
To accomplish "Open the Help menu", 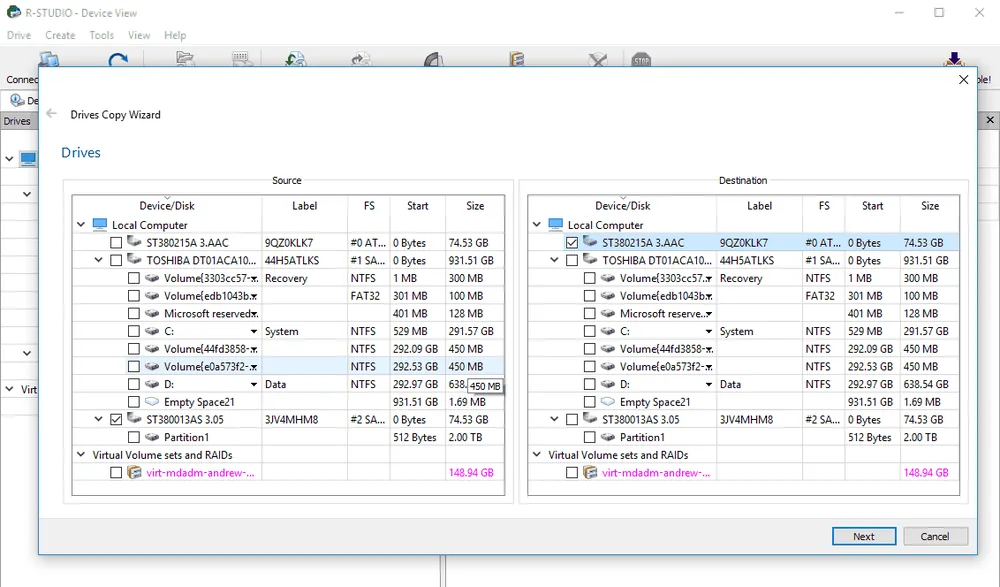I will pyautogui.click(x=175, y=35).
